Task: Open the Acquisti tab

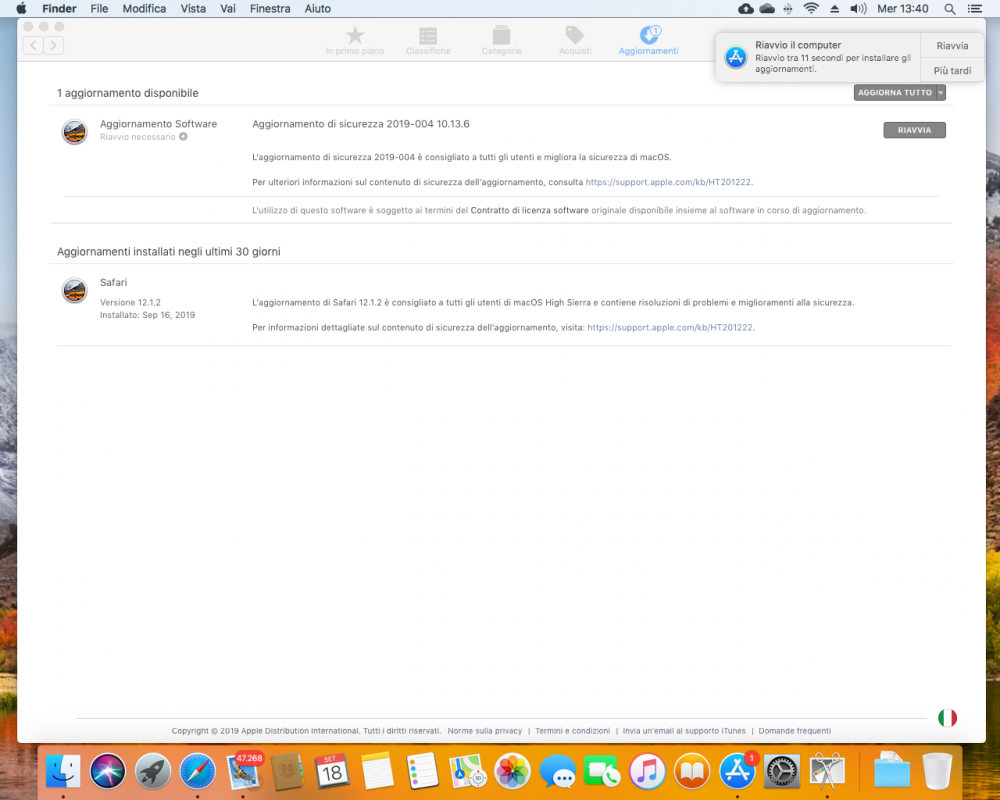Action: 575,40
